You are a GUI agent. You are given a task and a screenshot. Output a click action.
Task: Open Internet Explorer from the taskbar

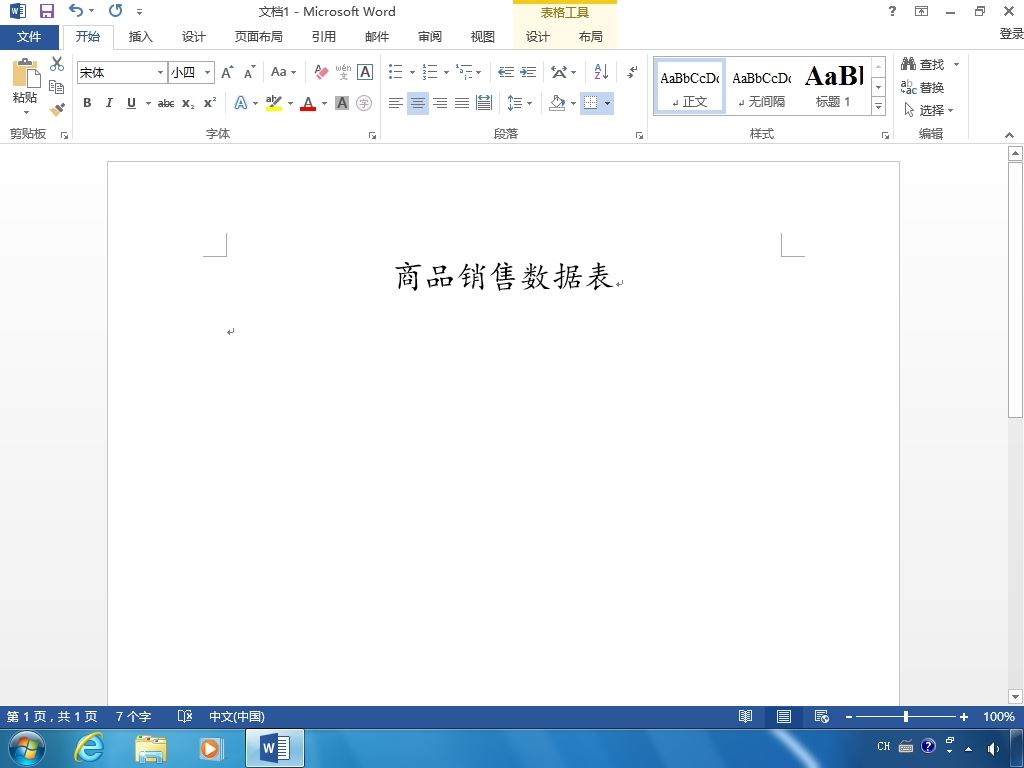pos(88,747)
